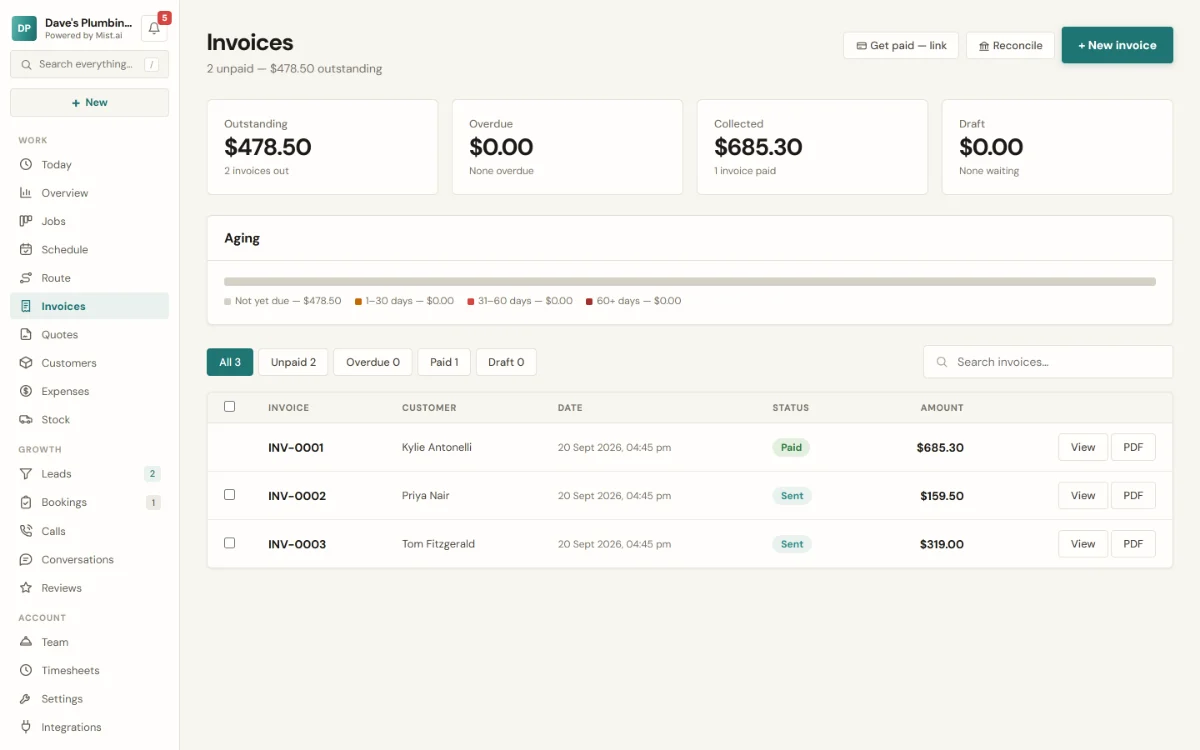Open Today in the sidebar
Viewport: 1200px width, 750px height.
(89, 165)
